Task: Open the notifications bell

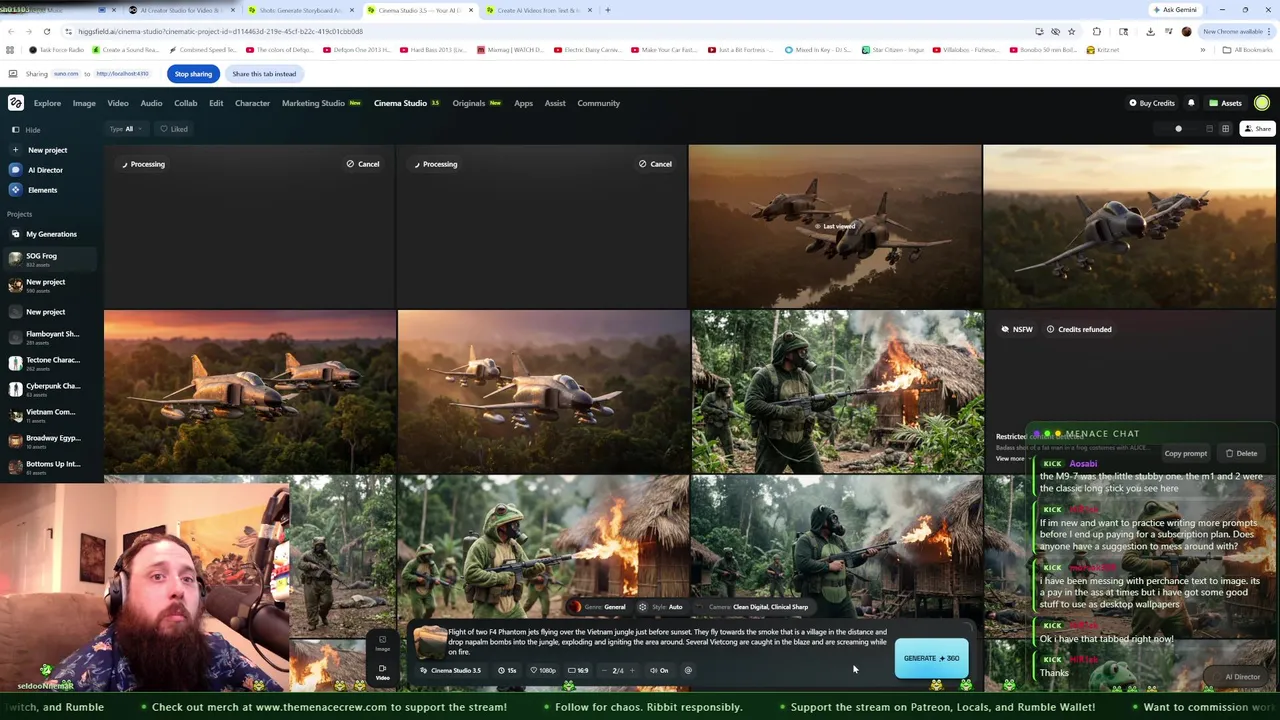Action: click(1191, 103)
